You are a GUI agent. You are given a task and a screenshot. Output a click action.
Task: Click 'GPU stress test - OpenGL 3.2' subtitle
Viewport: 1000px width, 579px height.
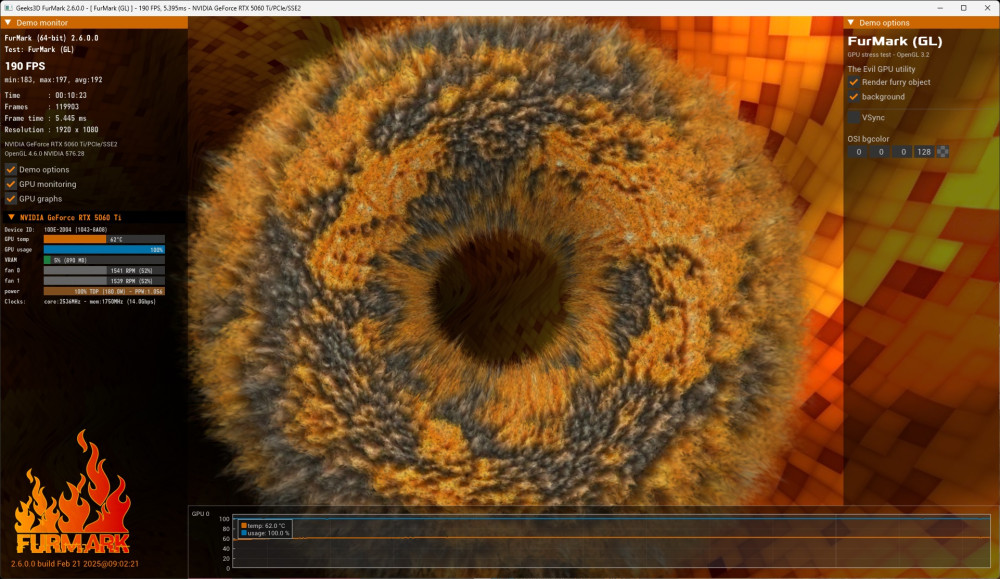coord(888,55)
